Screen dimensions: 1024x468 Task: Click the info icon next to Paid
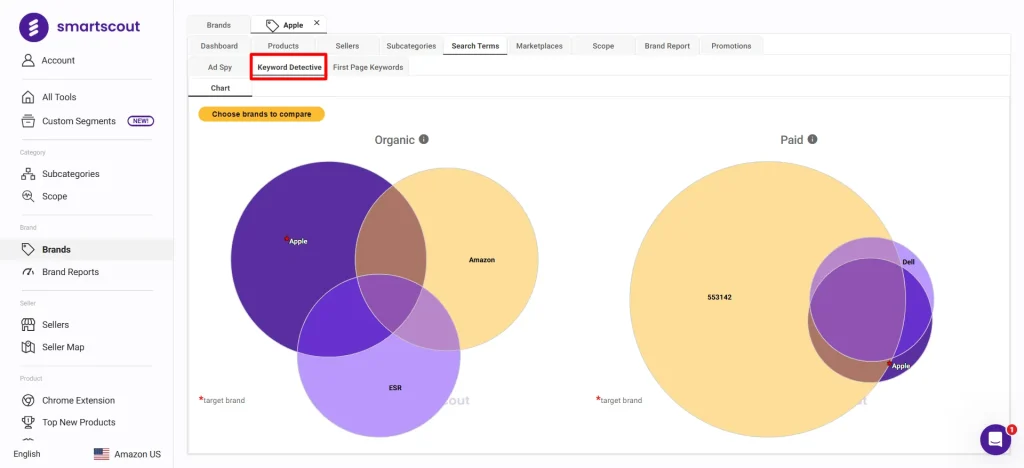click(x=812, y=139)
